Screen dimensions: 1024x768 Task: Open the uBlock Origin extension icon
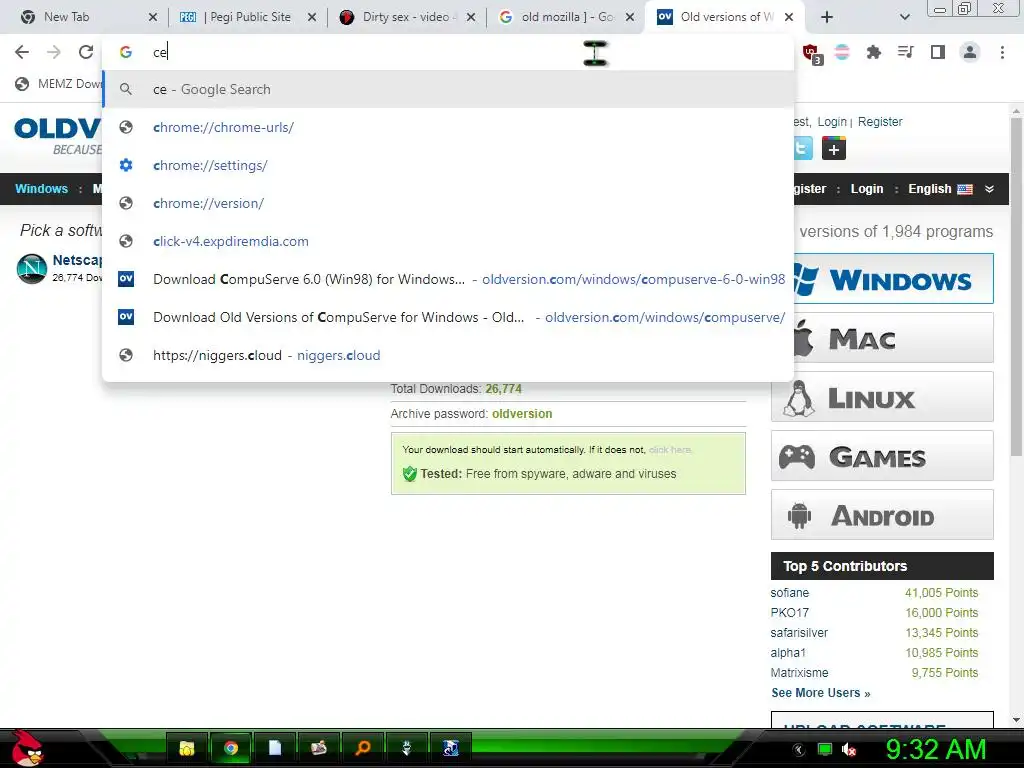[x=812, y=54]
